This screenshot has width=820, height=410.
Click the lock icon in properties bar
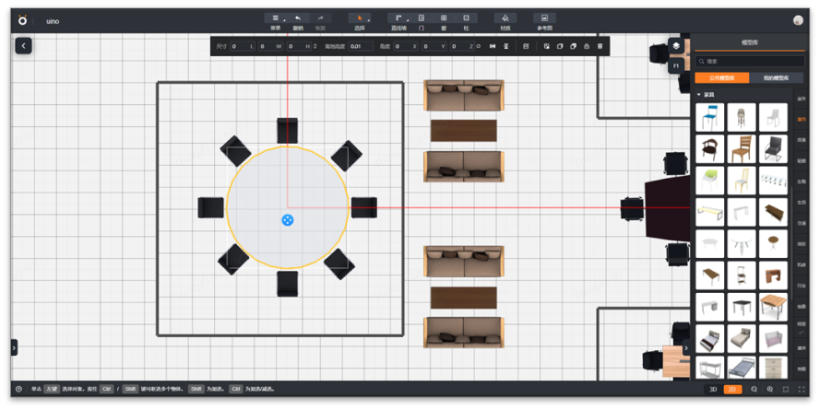tap(586, 46)
